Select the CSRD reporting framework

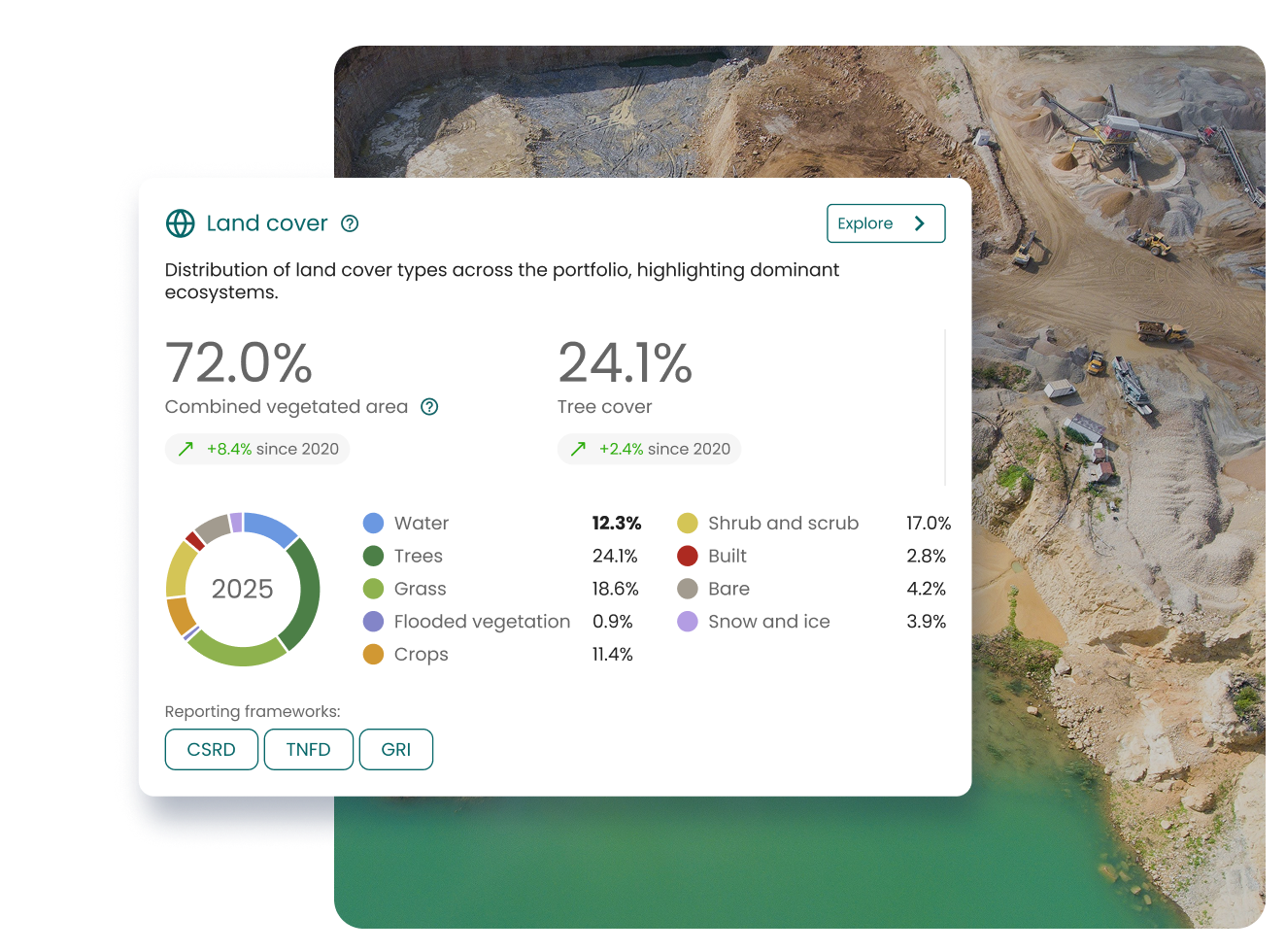(212, 750)
